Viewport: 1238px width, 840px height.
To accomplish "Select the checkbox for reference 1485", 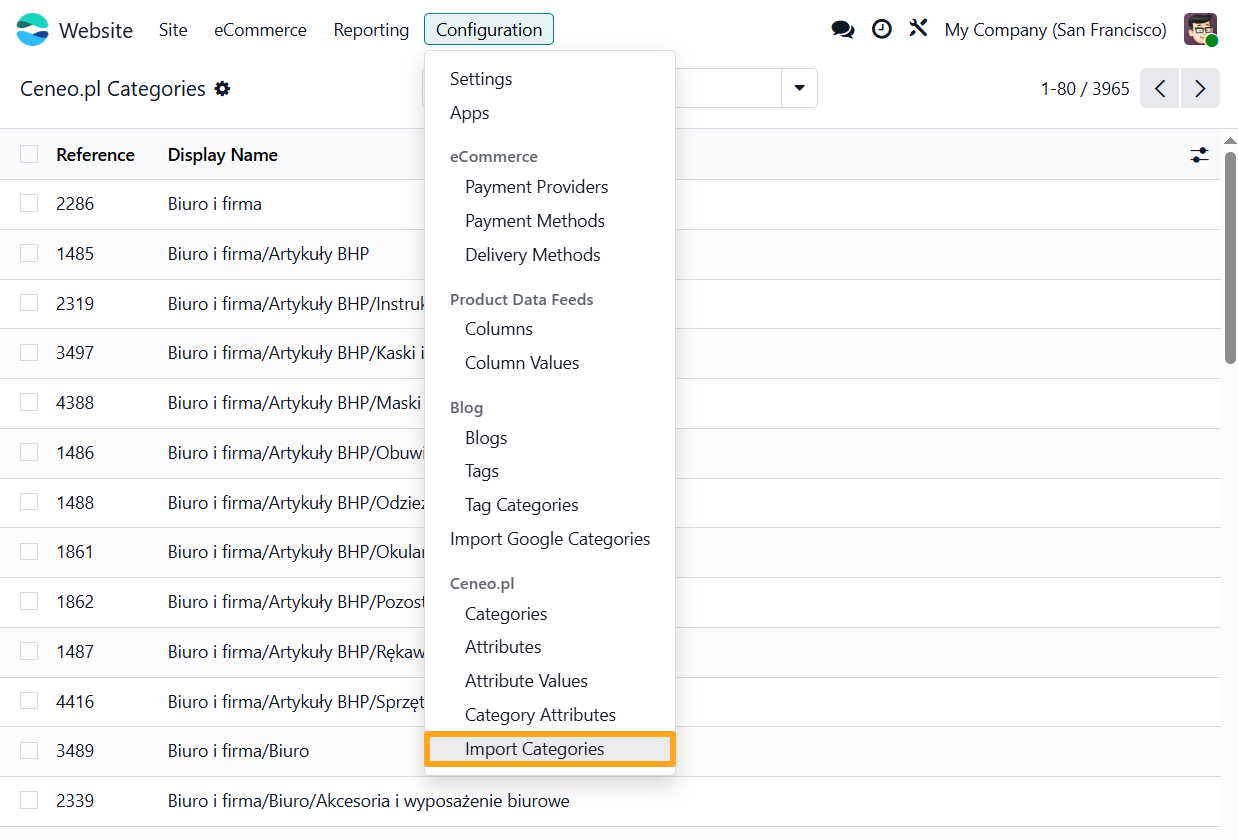I will pos(29,253).
